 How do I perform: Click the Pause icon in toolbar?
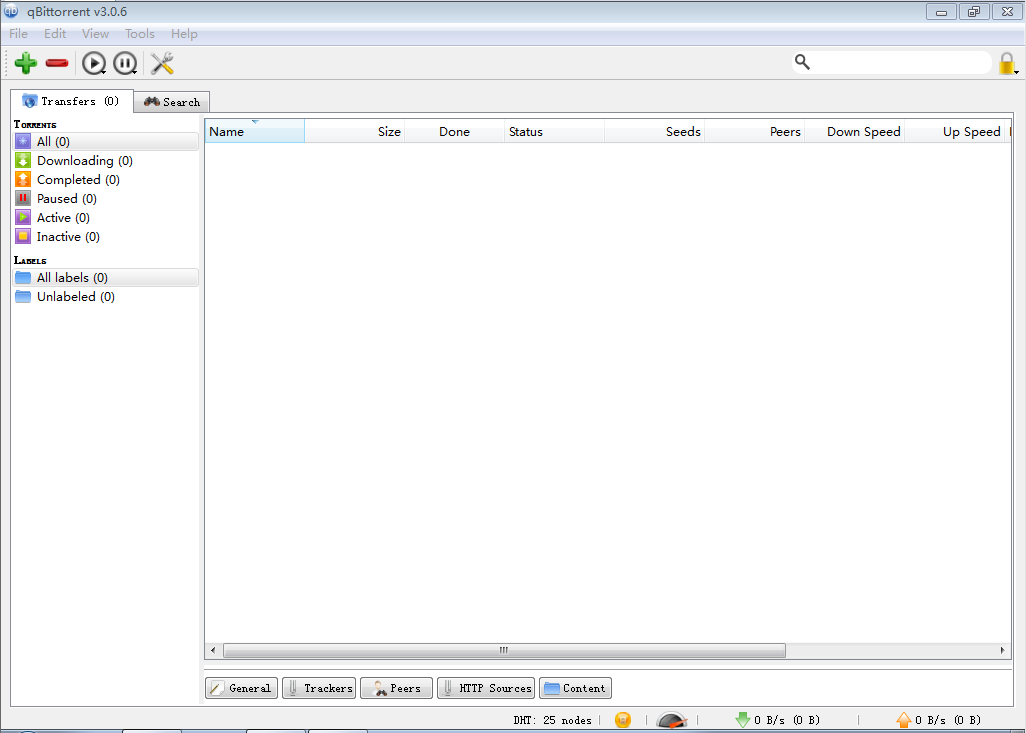tap(125, 63)
